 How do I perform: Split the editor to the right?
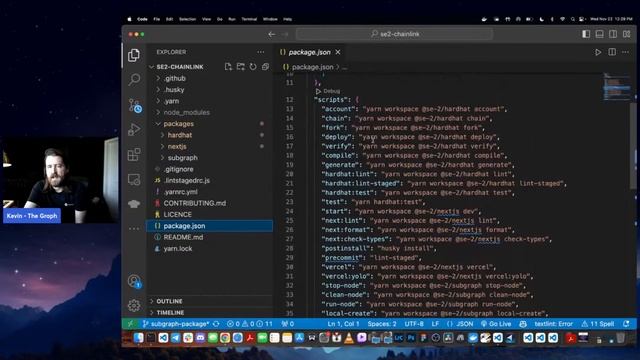click(612, 52)
